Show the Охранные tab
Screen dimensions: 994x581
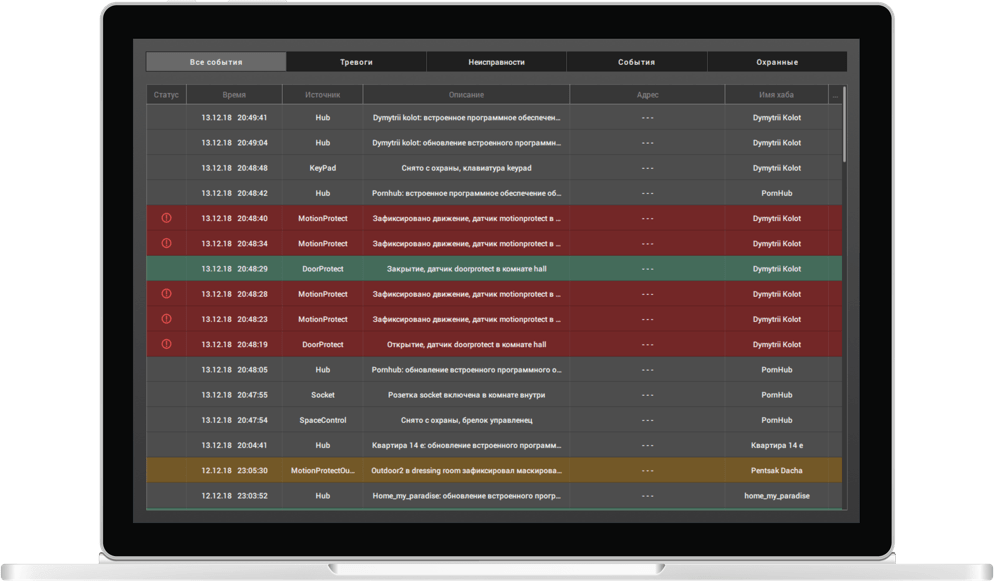pos(777,62)
